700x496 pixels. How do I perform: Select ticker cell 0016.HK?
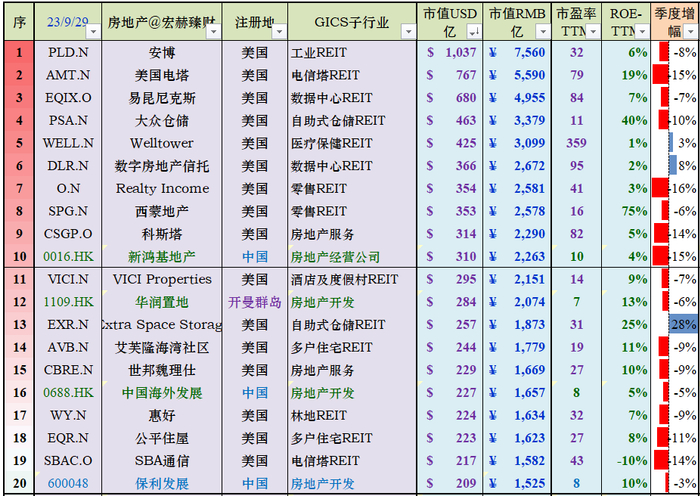(68, 257)
